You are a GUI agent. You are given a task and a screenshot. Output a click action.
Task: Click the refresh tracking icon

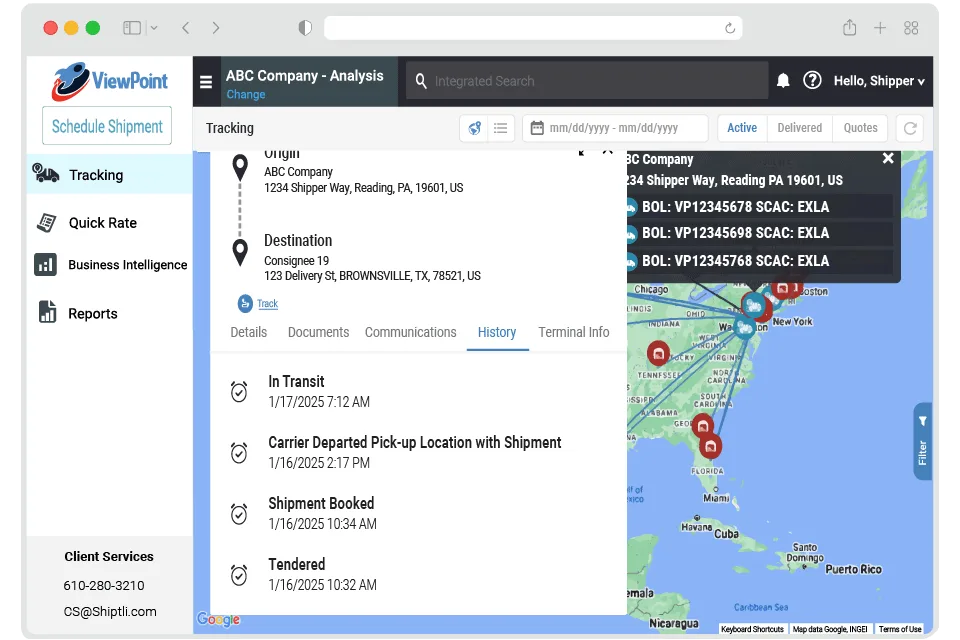pyautogui.click(x=910, y=128)
